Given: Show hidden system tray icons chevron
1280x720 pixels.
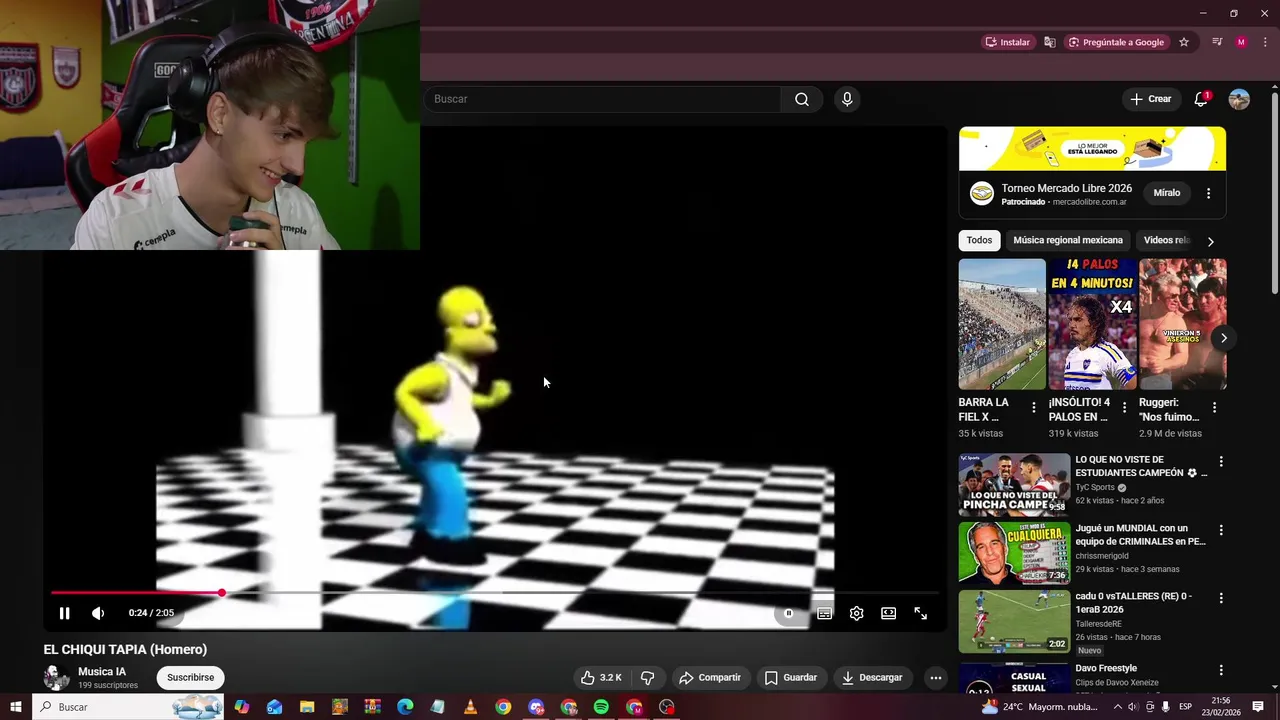Looking at the screenshot, I should pos(1117,707).
